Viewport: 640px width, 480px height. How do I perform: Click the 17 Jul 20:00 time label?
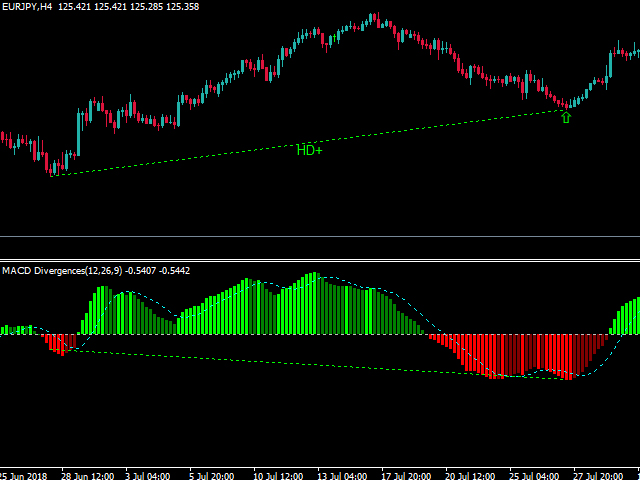click(x=406, y=476)
